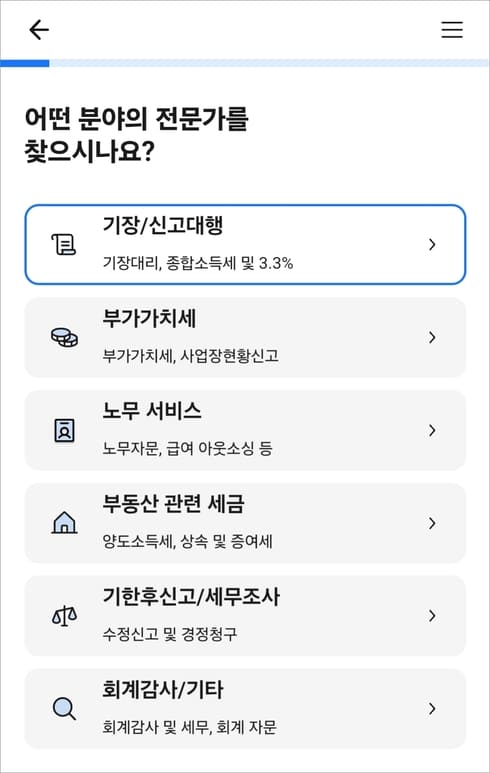Click the balance scale icon for 기한후신고/세무조사

click(65, 616)
